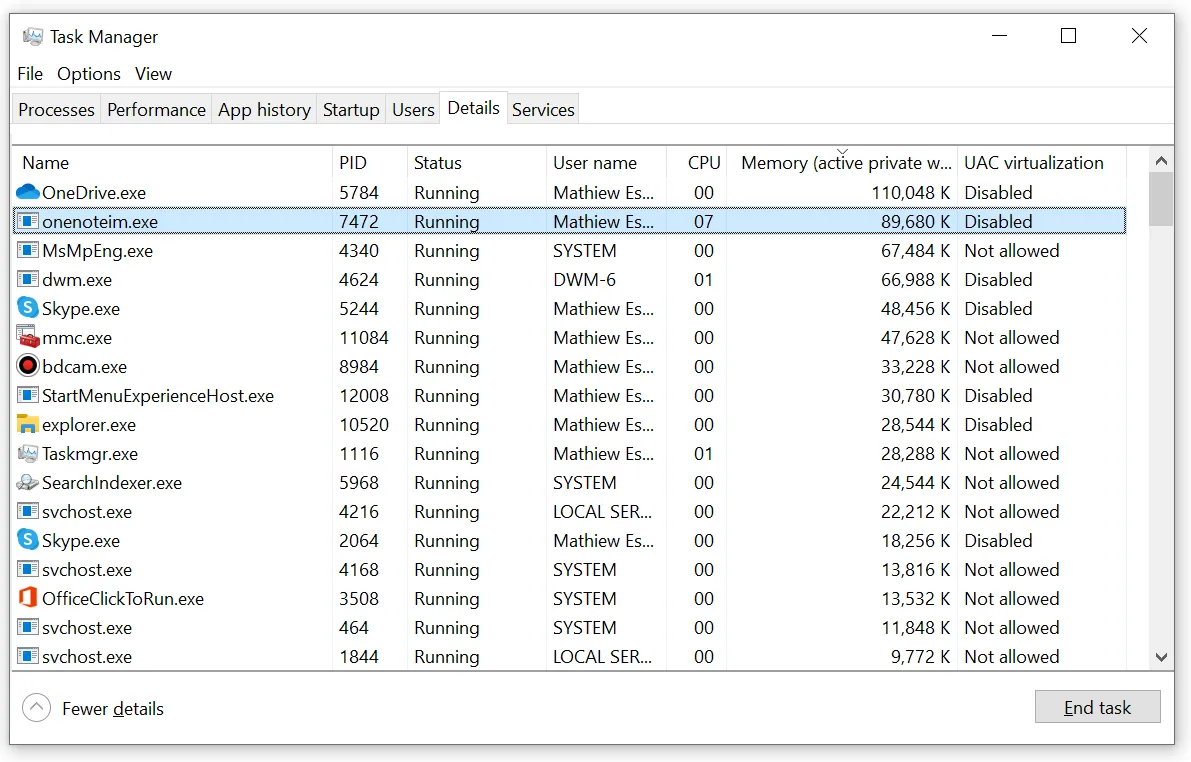Viewport: 1191px width, 762px height.
Task: Click the svchost.exe icon with PID 4216
Action: tap(28, 511)
